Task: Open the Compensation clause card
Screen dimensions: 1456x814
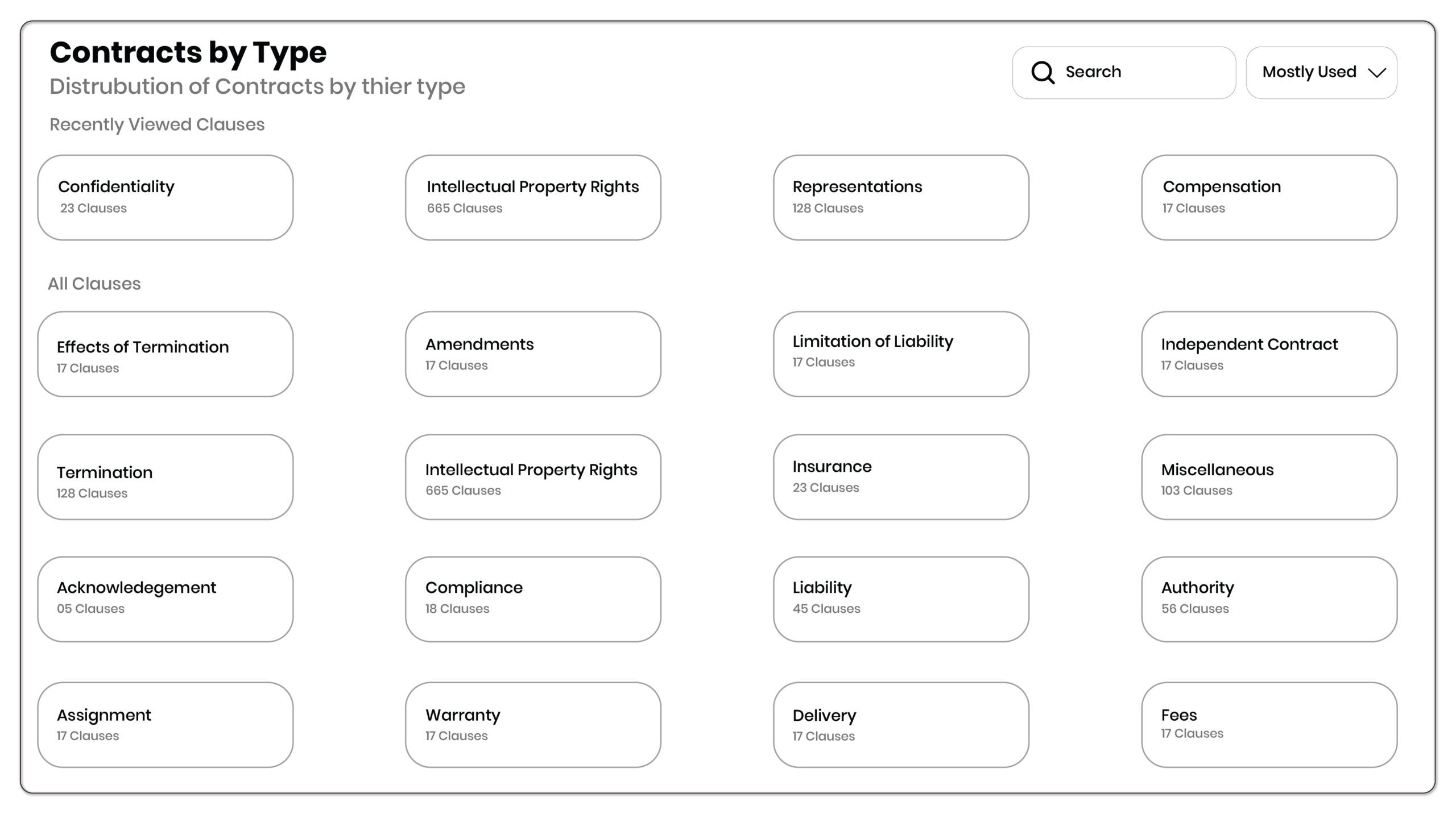Action: click(x=1269, y=197)
